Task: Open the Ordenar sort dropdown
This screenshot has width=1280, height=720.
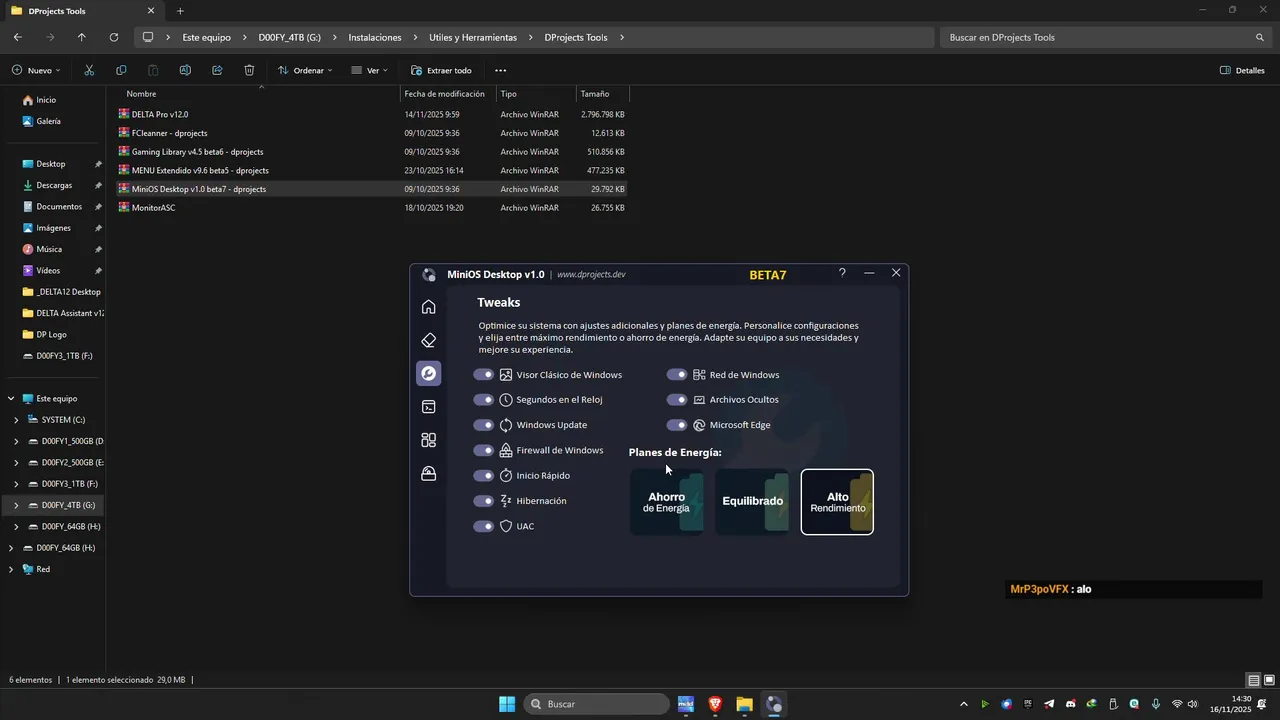Action: click(304, 70)
